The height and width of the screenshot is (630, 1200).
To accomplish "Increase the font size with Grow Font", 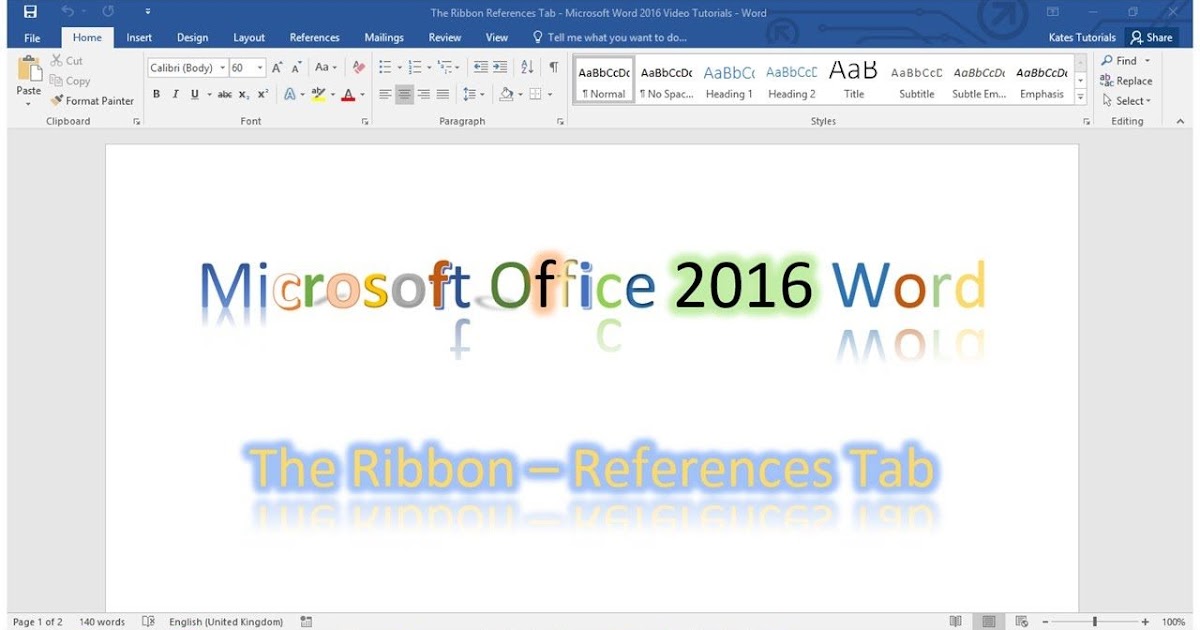I will [278, 68].
